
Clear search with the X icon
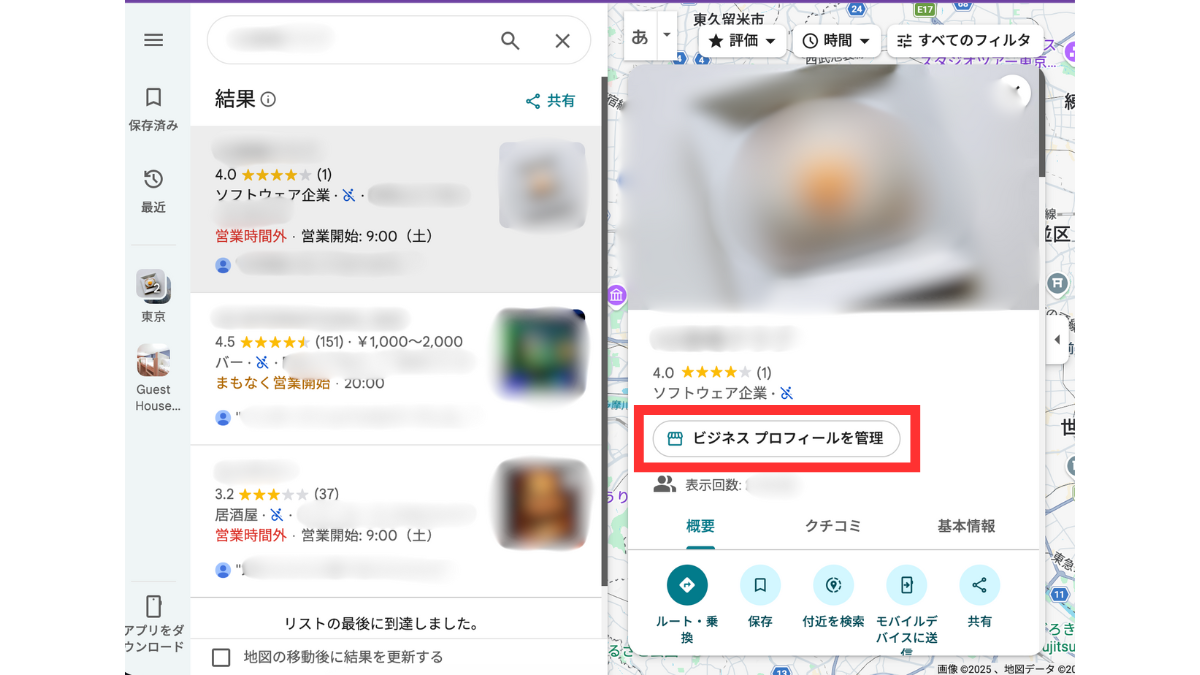tap(562, 41)
